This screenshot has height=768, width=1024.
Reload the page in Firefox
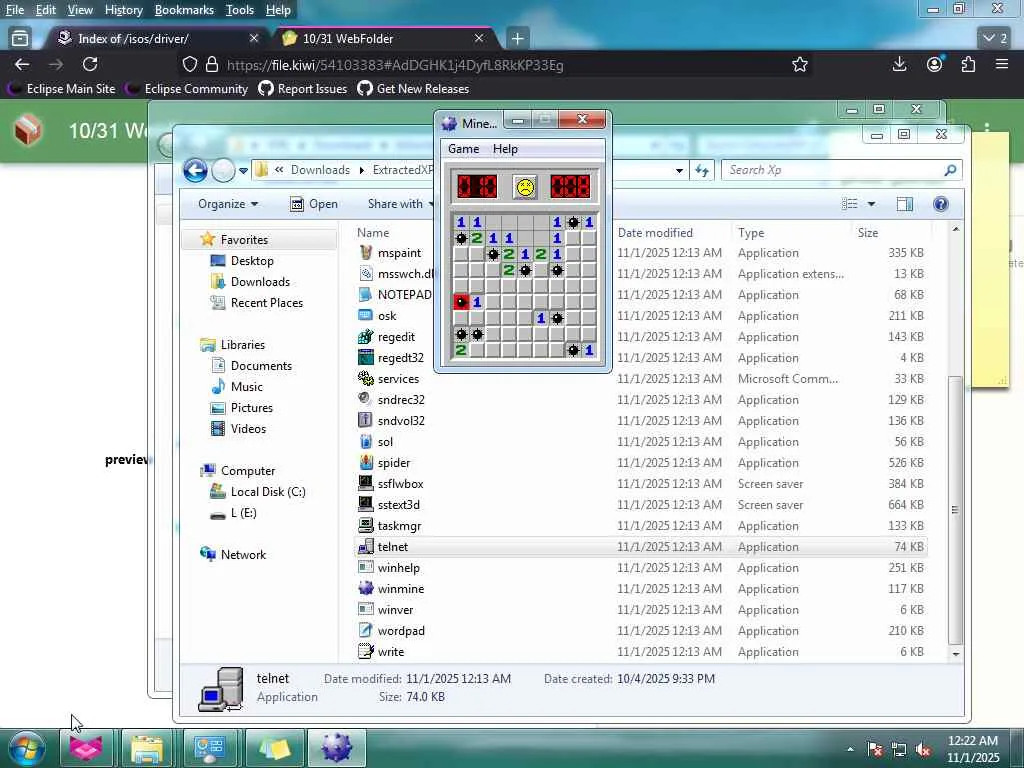[90, 64]
